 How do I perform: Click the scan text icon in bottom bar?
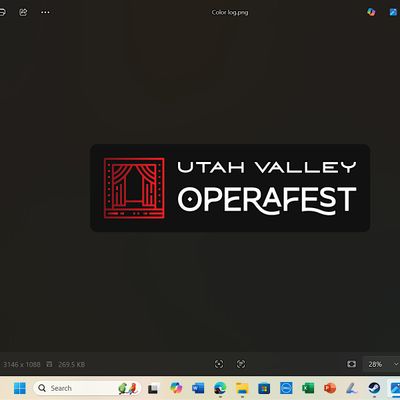(x=241, y=364)
